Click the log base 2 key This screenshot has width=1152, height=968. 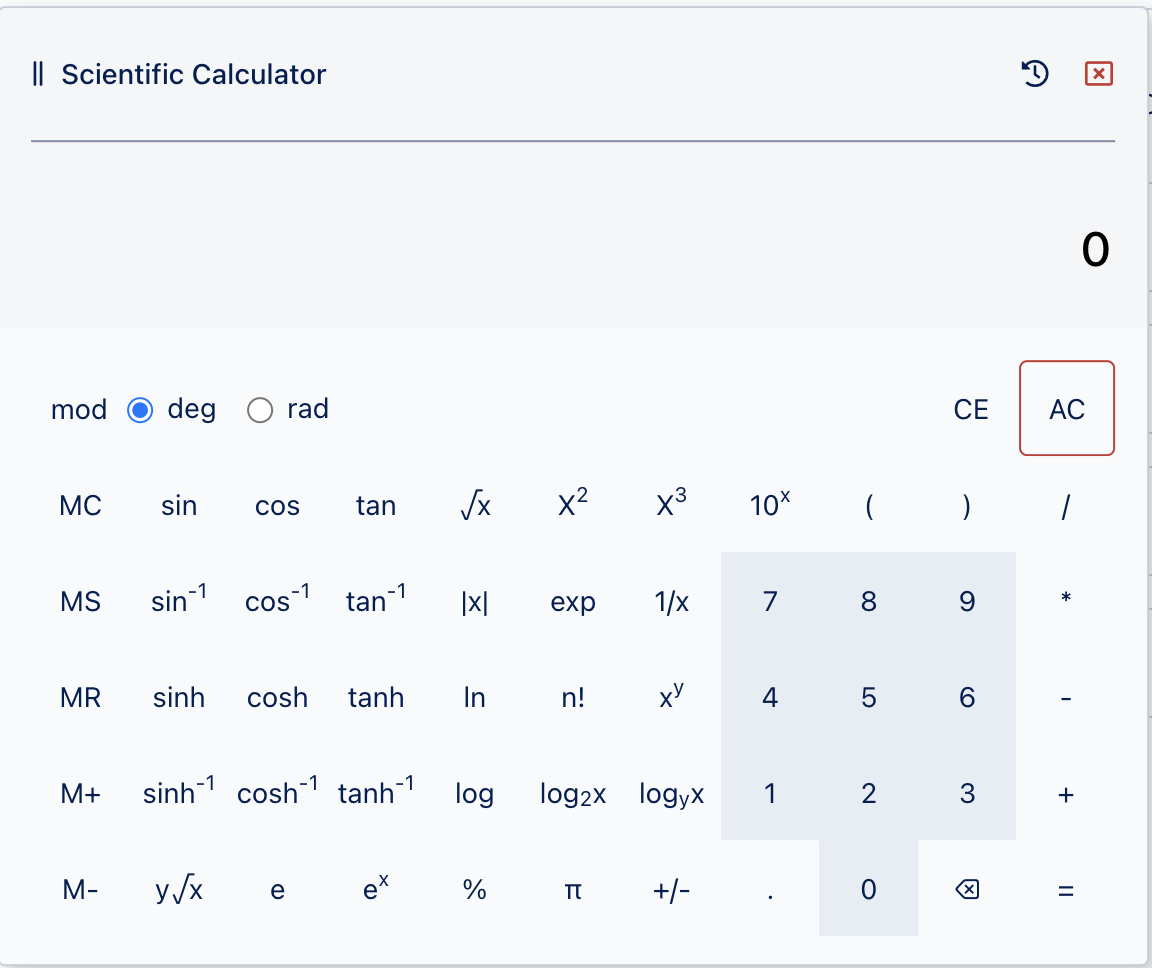[x=573, y=793]
